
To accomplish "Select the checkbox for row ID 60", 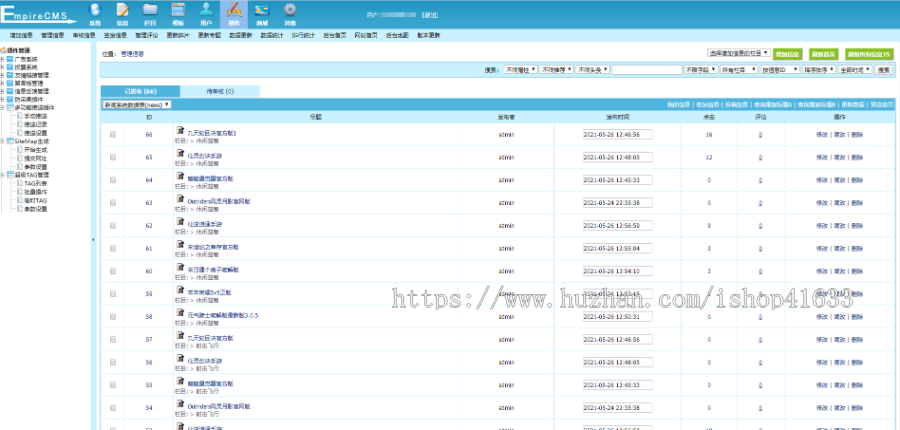I will [x=112, y=271].
